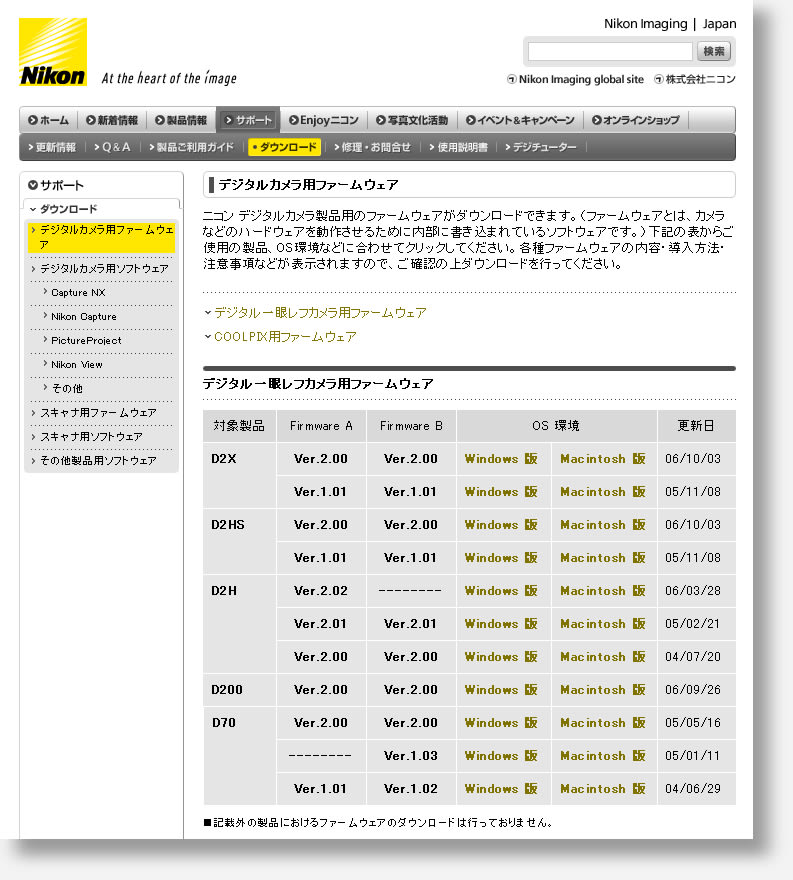This screenshot has width=793, height=880.
Task: Open 使用説明書 submenu item
Action: pos(459,148)
